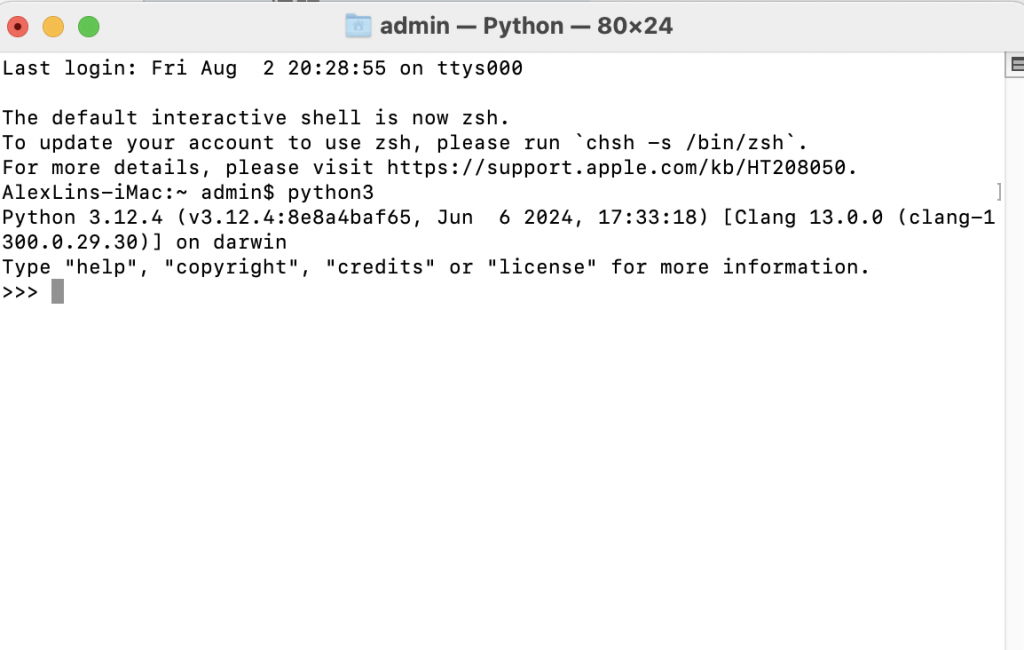The image size is (1024, 650).
Task: Close the Terminal window with red button
Action: (18, 27)
